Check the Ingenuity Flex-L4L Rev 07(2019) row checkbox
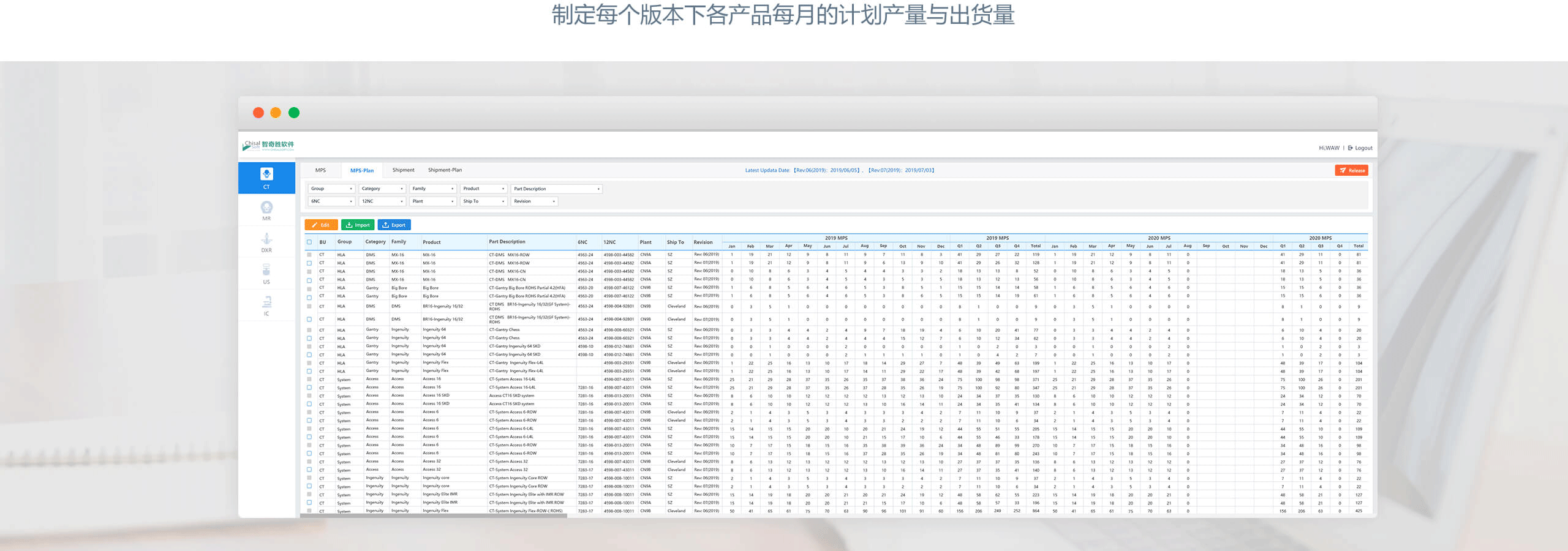This screenshot has width=1568, height=551. tap(309, 371)
